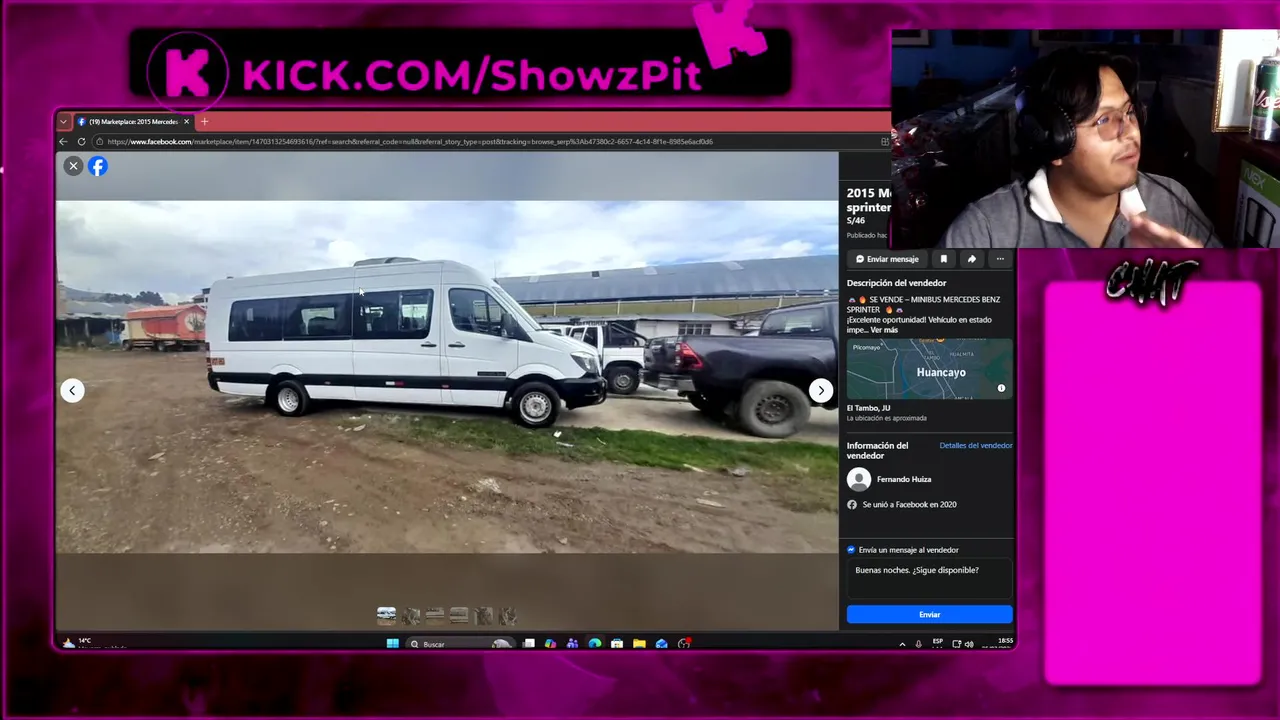The image size is (1280, 720).
Task: Select the fourth photo thumbnail
Action: pos(458,615)
